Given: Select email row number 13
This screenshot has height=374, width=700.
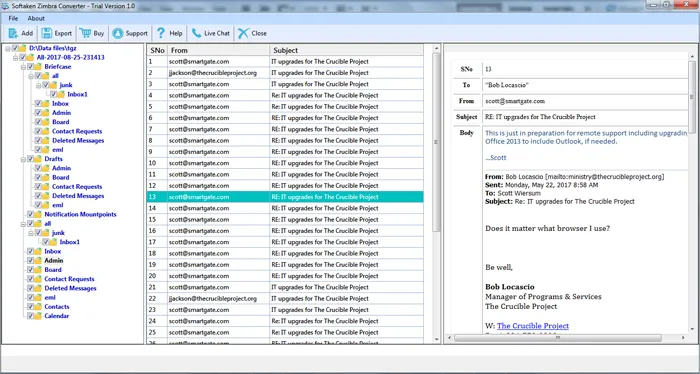Looking at the screenshot, I should click(x=285, y=197).
